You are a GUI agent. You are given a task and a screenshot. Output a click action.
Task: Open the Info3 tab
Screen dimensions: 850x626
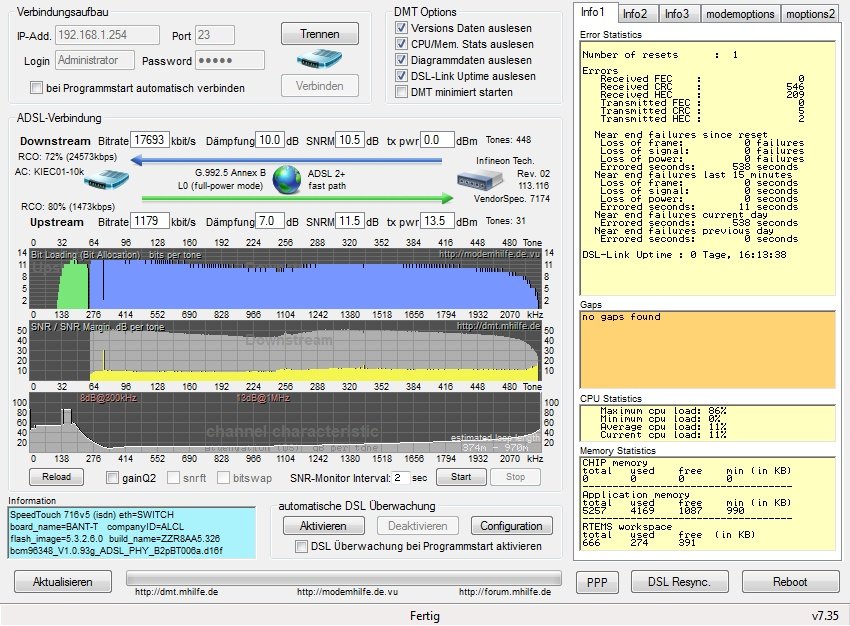680,14
